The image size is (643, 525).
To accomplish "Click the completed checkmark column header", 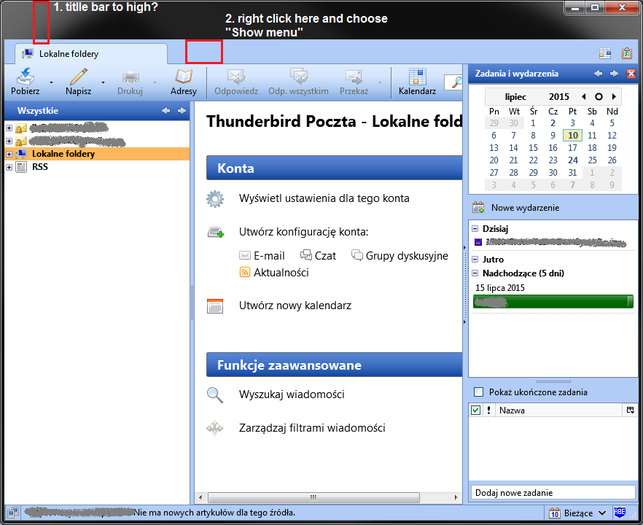I will click(476, 410).
